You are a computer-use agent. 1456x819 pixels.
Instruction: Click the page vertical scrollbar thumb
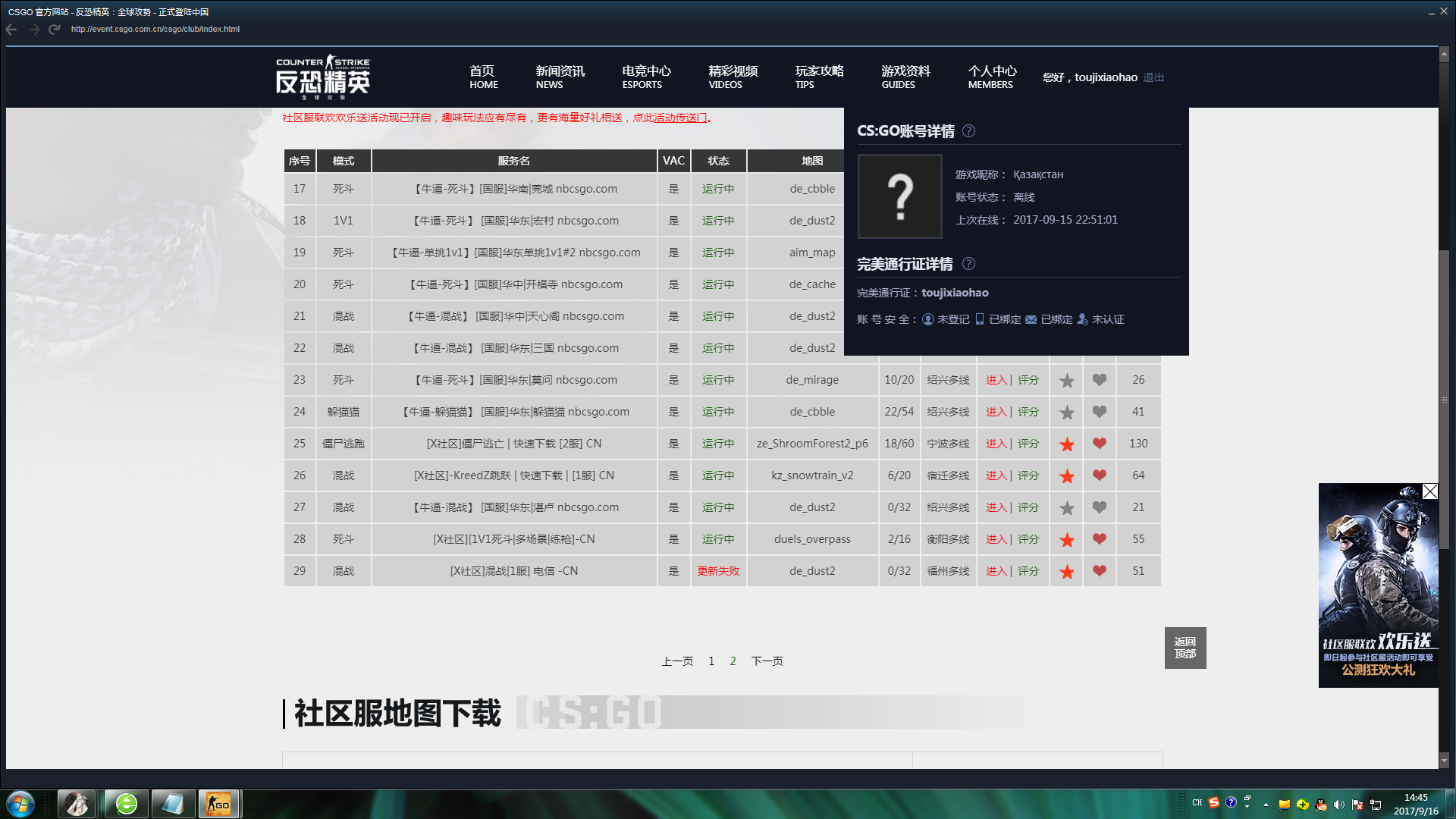[x=1444, y=398]
